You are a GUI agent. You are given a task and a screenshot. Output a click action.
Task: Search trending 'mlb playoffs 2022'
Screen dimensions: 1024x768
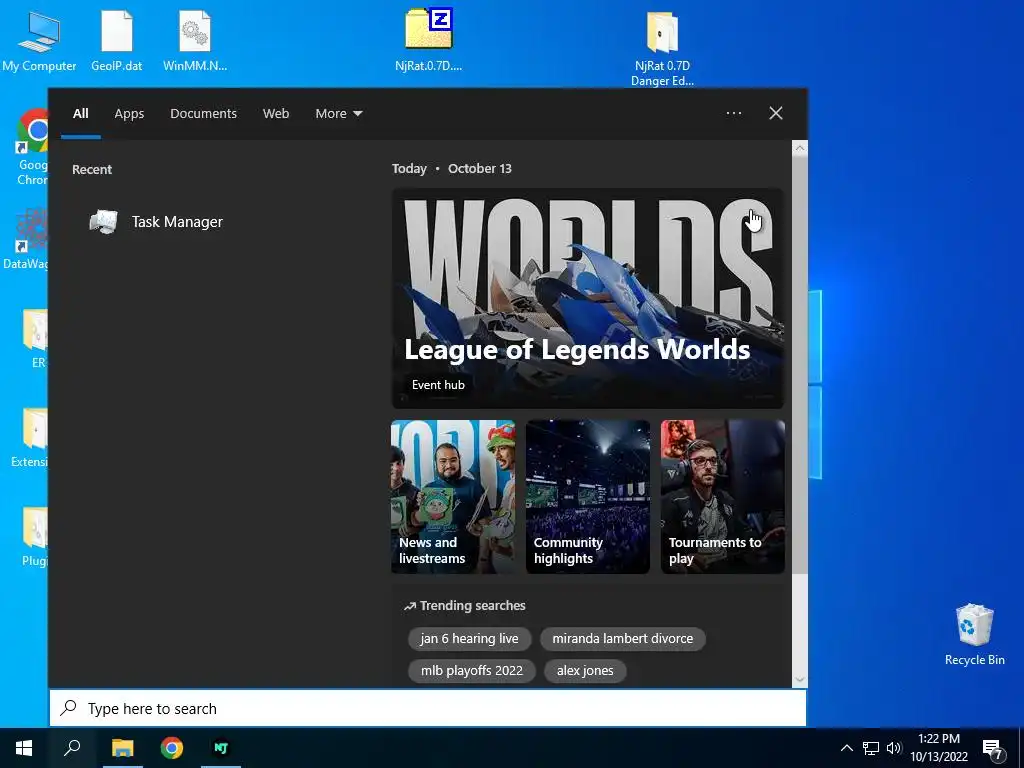[472, 671]
